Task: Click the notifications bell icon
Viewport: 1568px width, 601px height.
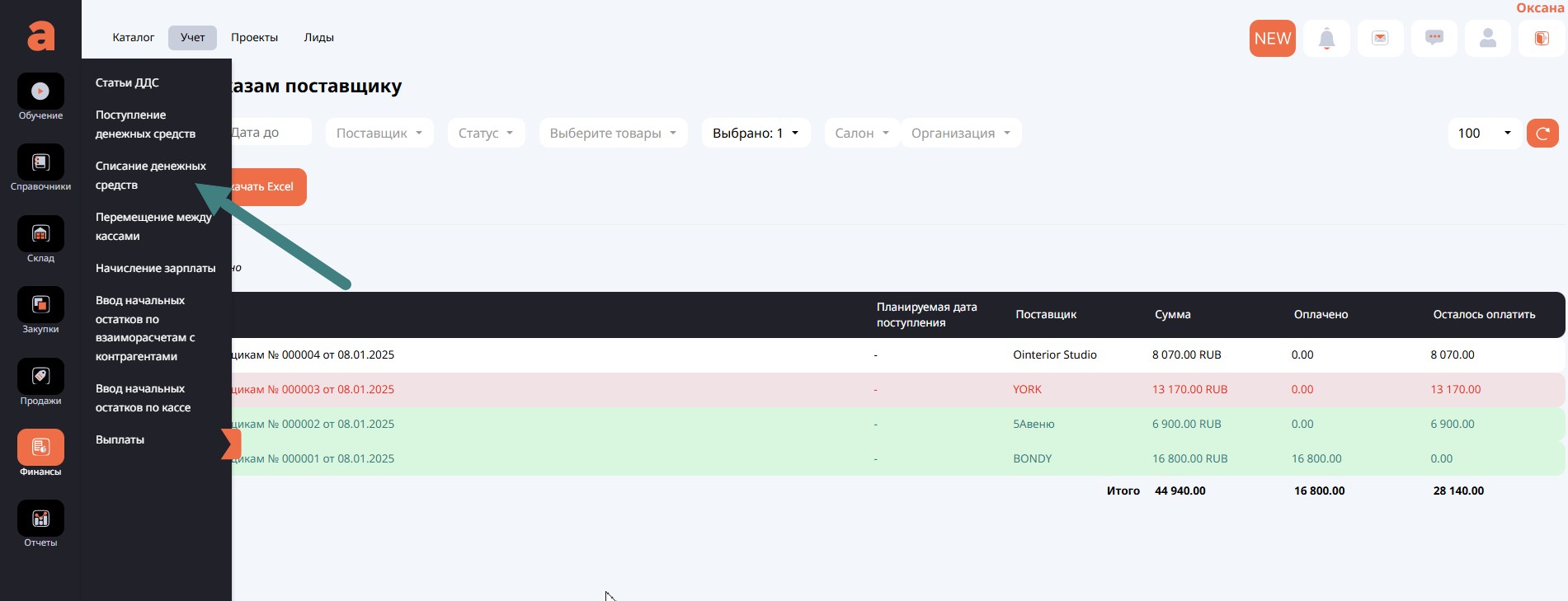Action: [x=1326, y=39]
